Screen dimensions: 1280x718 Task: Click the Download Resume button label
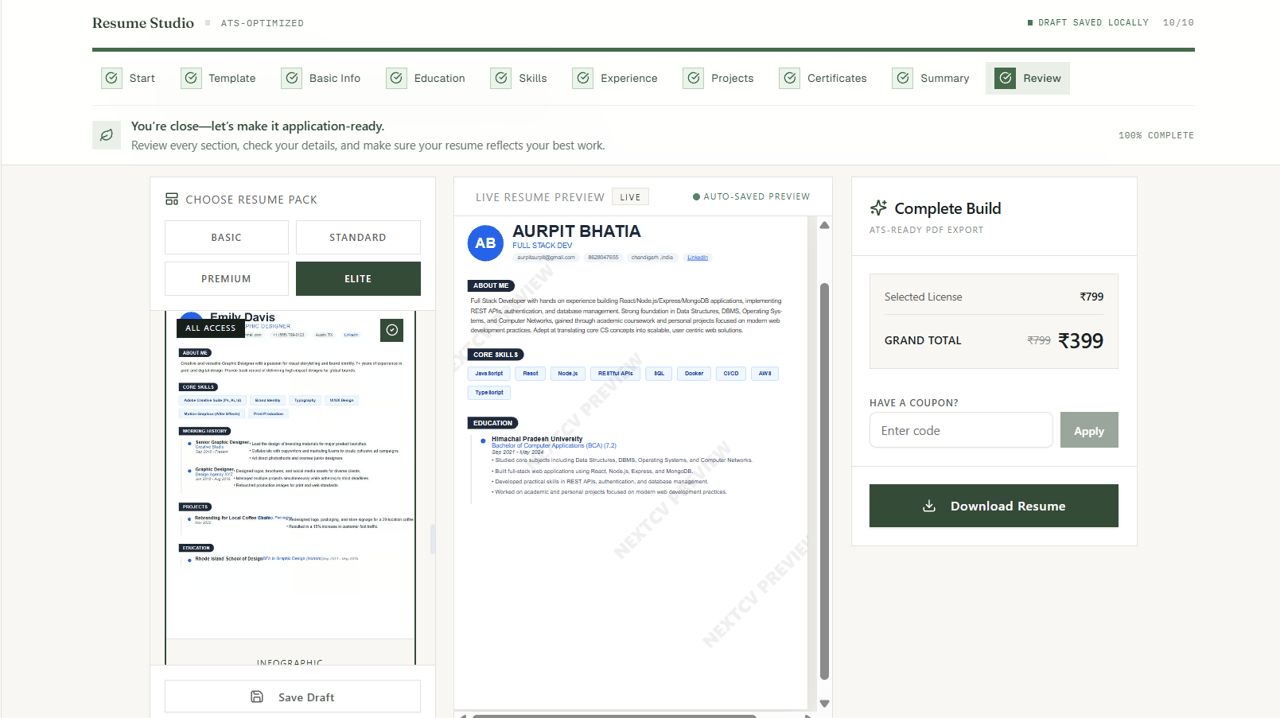point(1008,506)
